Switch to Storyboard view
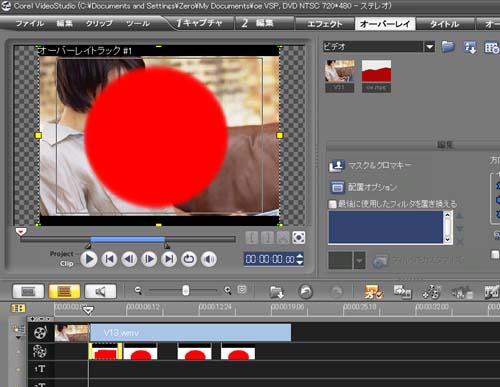500x387 pixels. click(x=28, y=292)
